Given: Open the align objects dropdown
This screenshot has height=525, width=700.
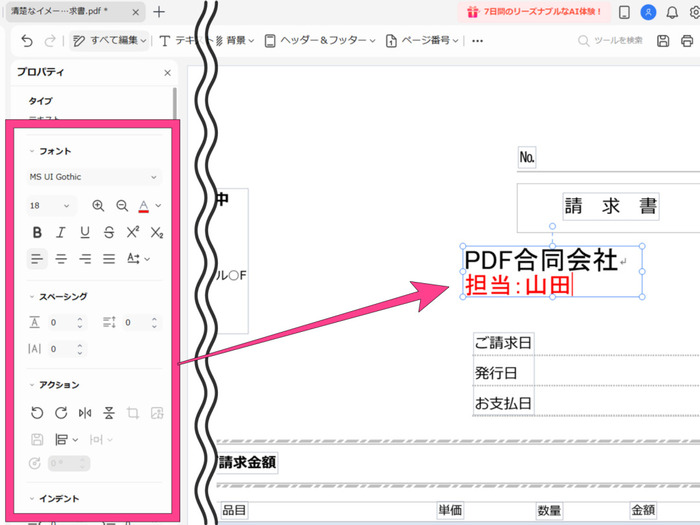Looking at the screenshot, I should pos(66,440).
